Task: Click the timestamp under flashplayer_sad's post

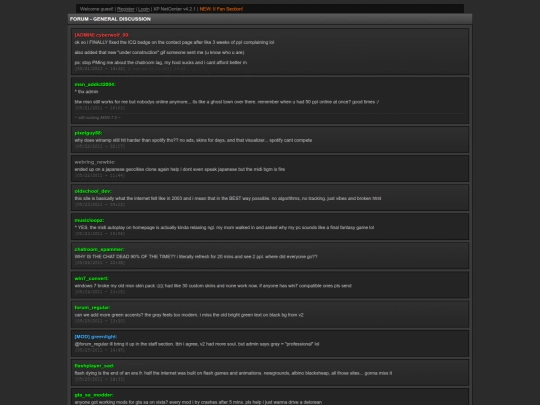Action: click(100, 380)
